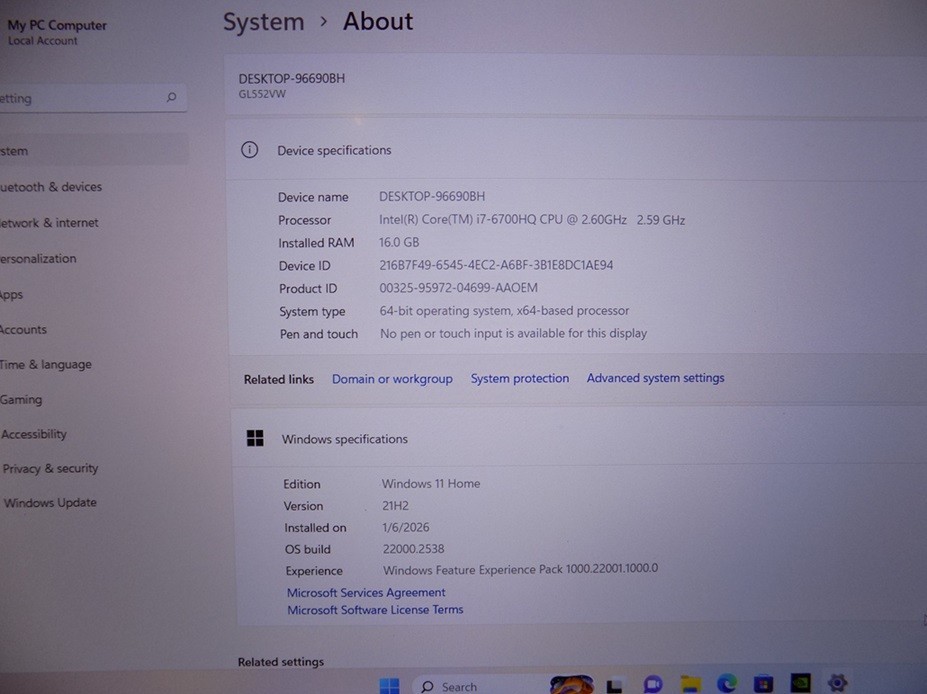Select the Installed on date 1/6/2026
The image size is (927, 694).
(x=406, y=527)
